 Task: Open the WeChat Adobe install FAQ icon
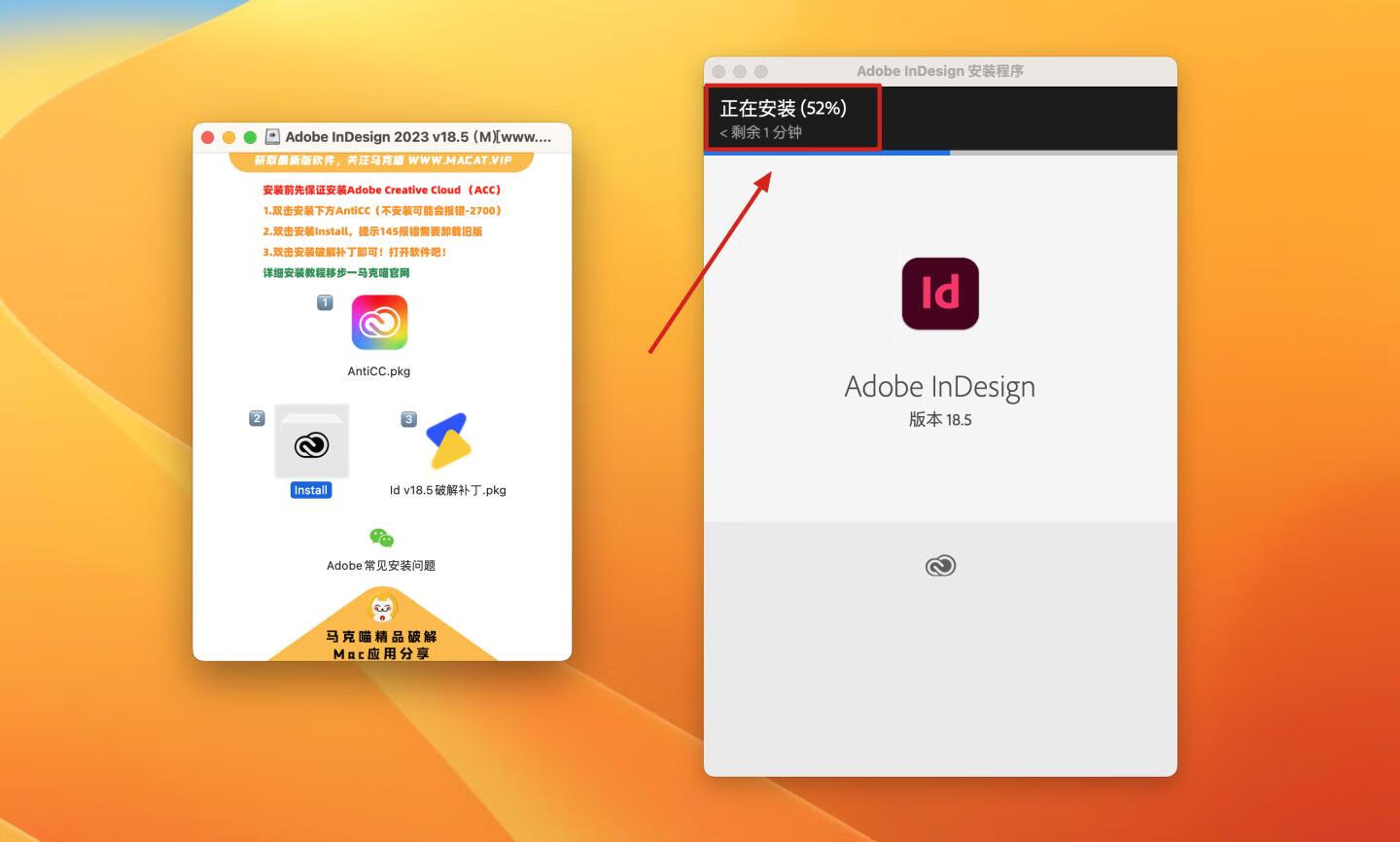pyautogui.click(x=381, y=538)
